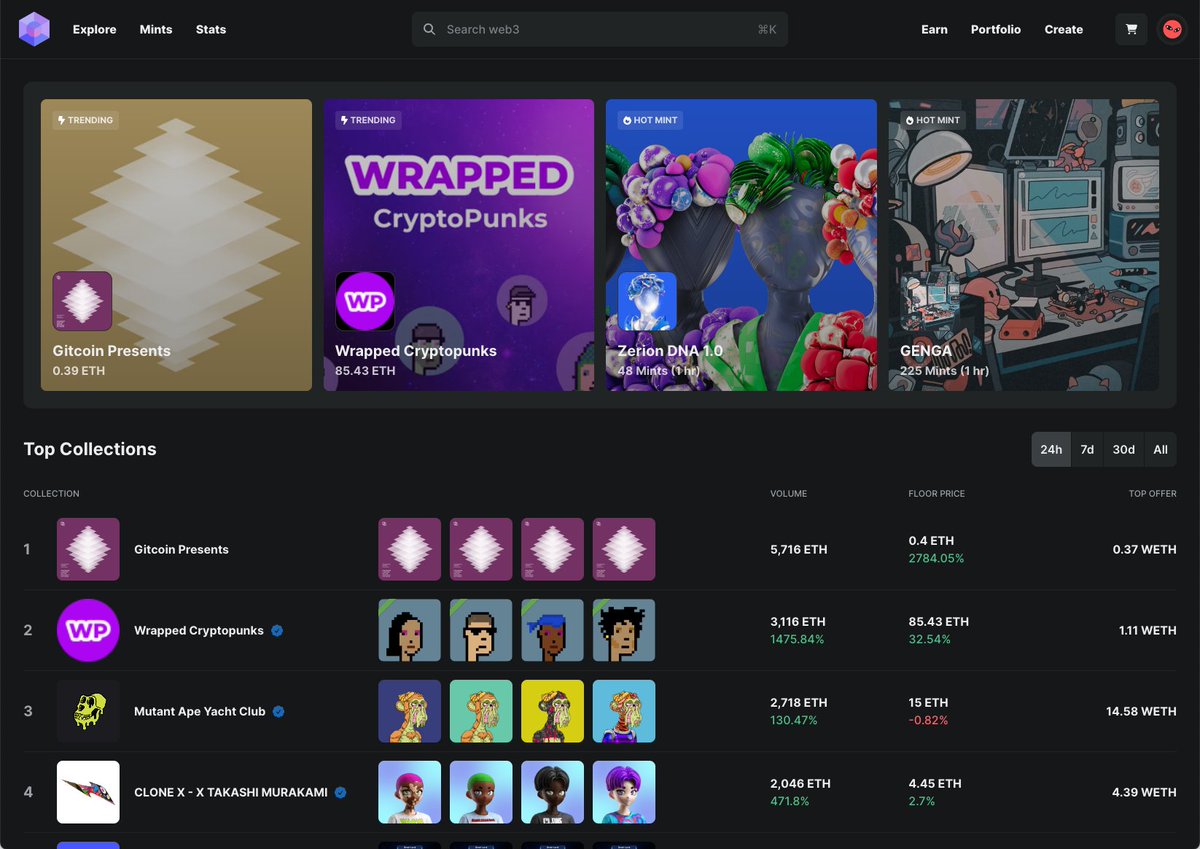1200x849 pixels.
Task: Click the WP logo on Wrapped Cryptopunks card
Action: click(365, 301)
